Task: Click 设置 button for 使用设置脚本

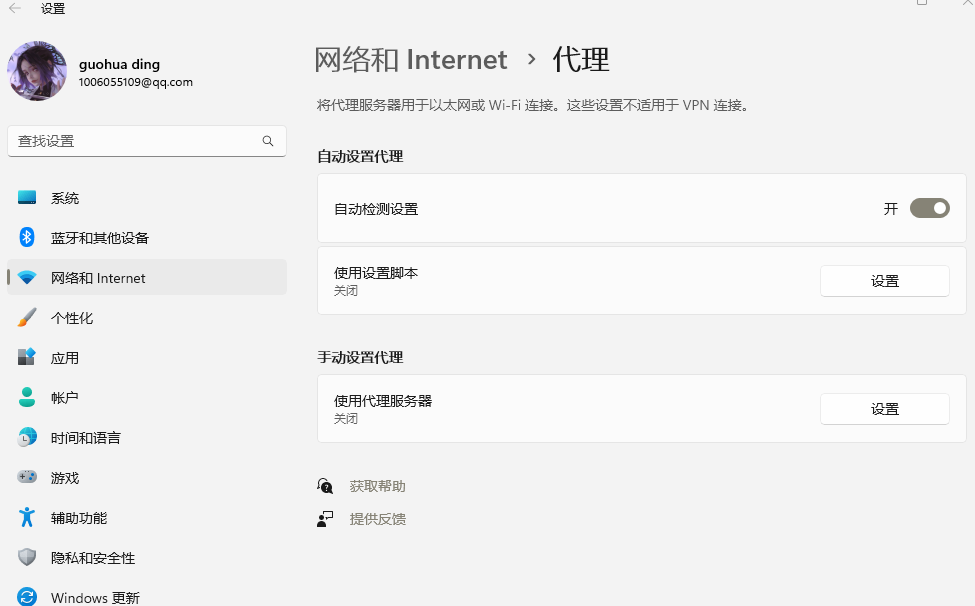Action: click(884, 281)
